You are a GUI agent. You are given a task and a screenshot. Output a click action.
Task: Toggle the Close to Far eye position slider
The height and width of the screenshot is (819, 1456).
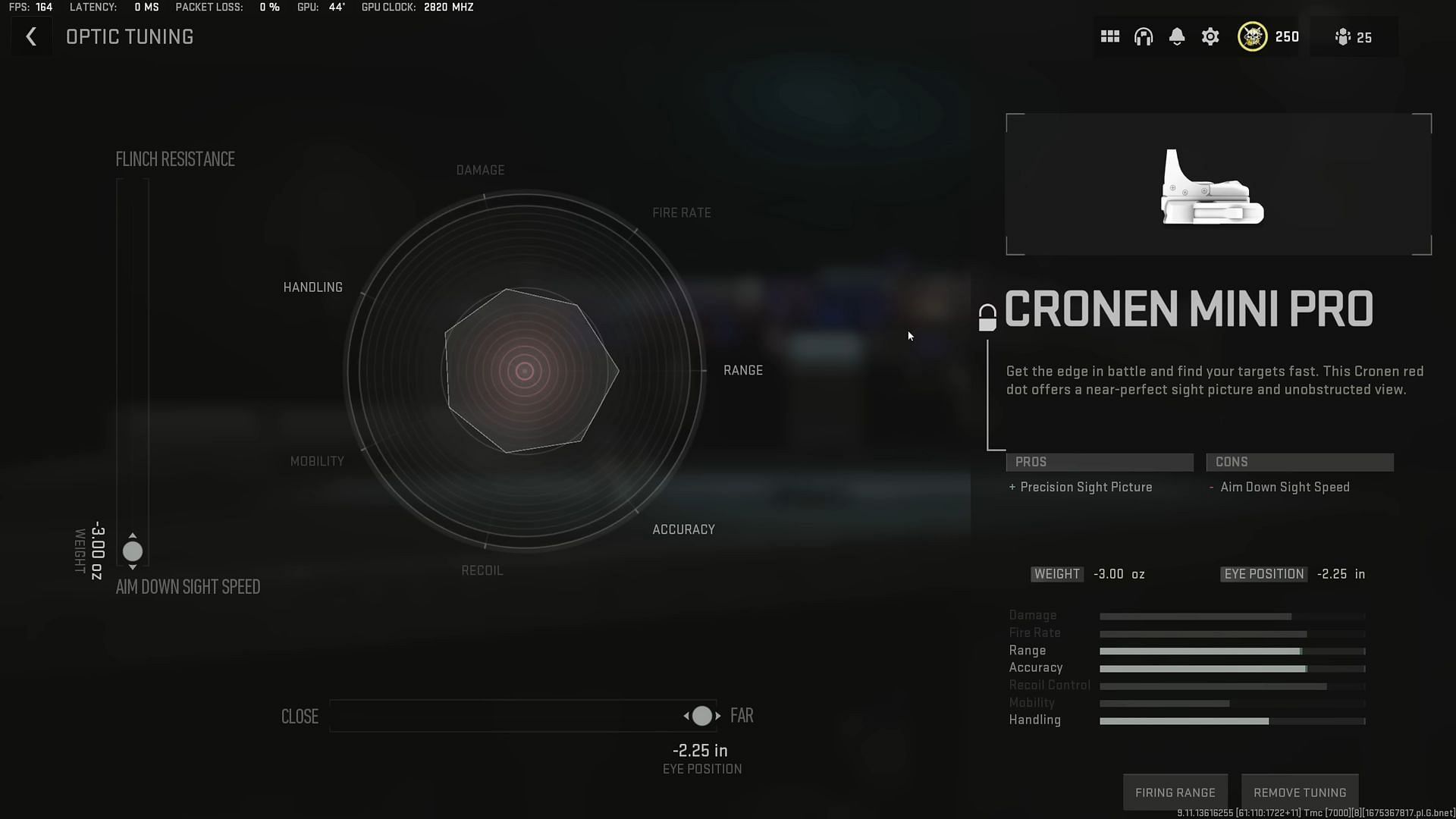pyautogui.click(x=701, y=716)
